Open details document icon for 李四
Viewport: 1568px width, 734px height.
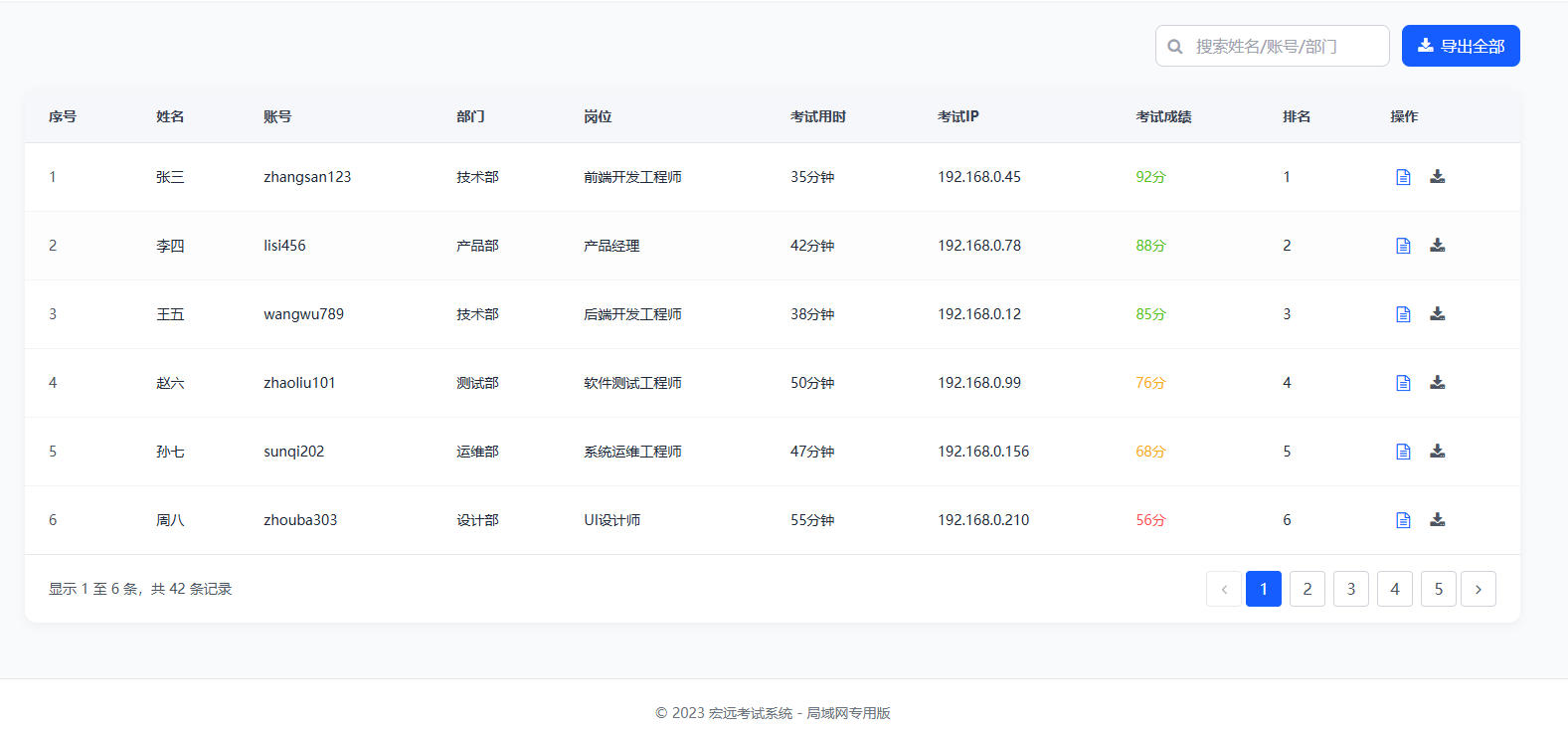pos(1403,246)
